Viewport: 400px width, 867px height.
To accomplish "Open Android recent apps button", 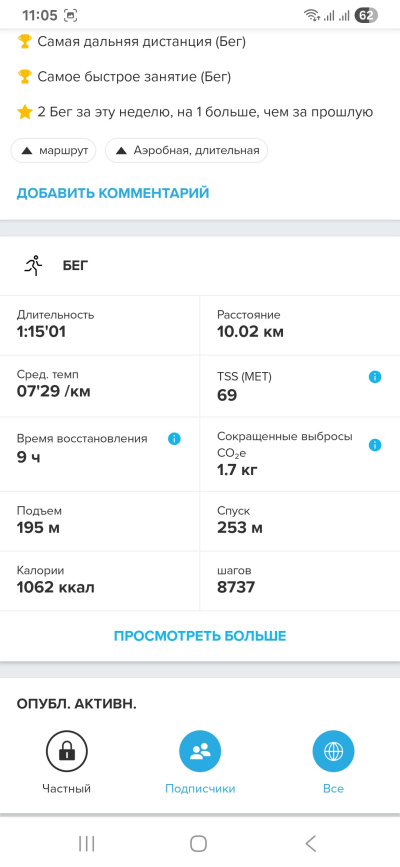I will [x=87, y=843].
